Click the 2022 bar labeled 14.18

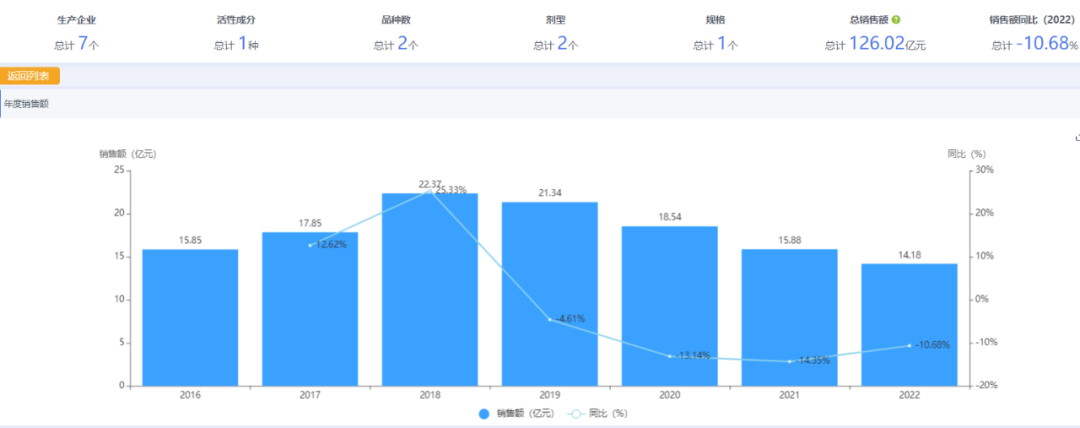coord(909,325)
